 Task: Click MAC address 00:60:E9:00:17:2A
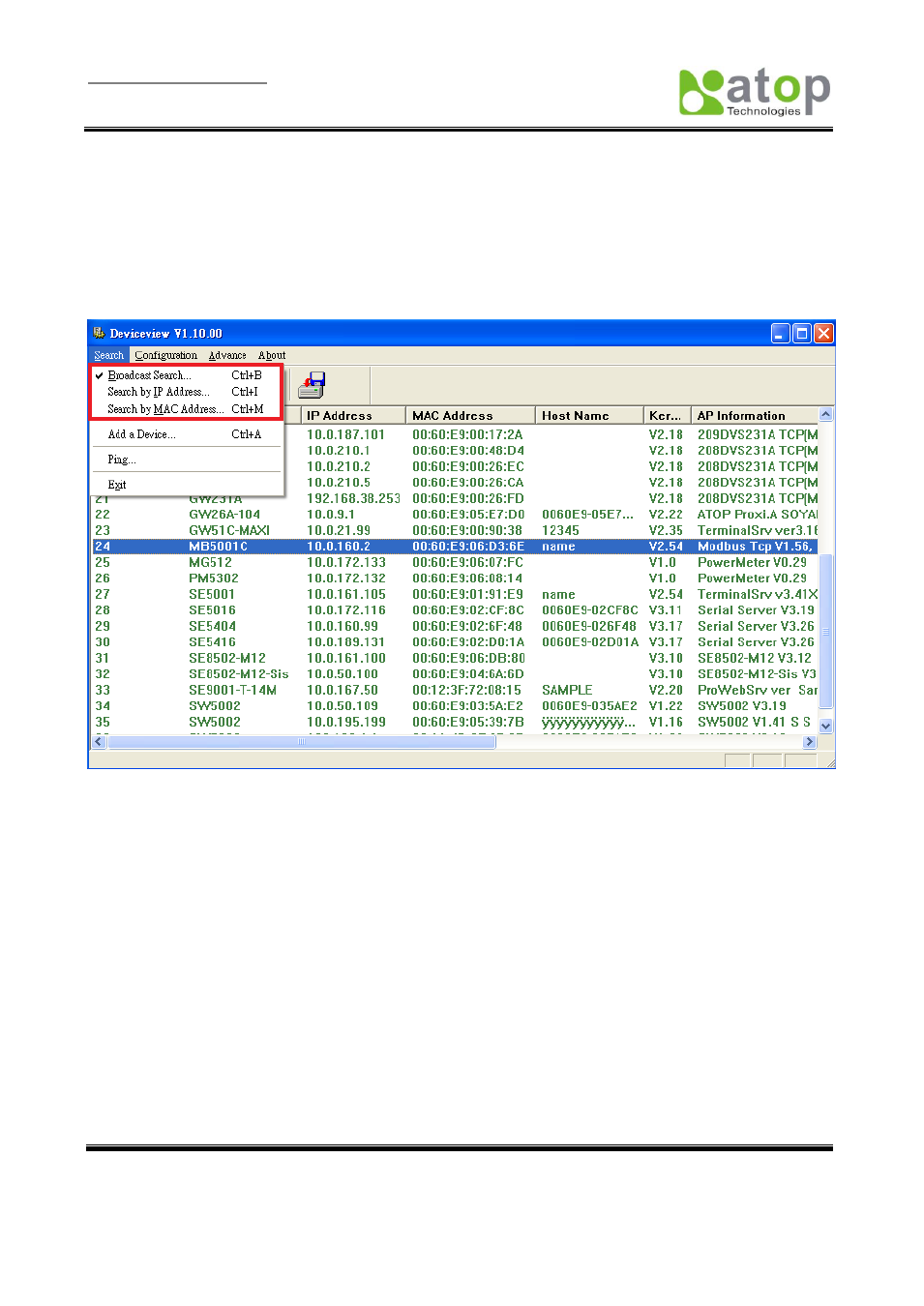(x=467, y=434)
